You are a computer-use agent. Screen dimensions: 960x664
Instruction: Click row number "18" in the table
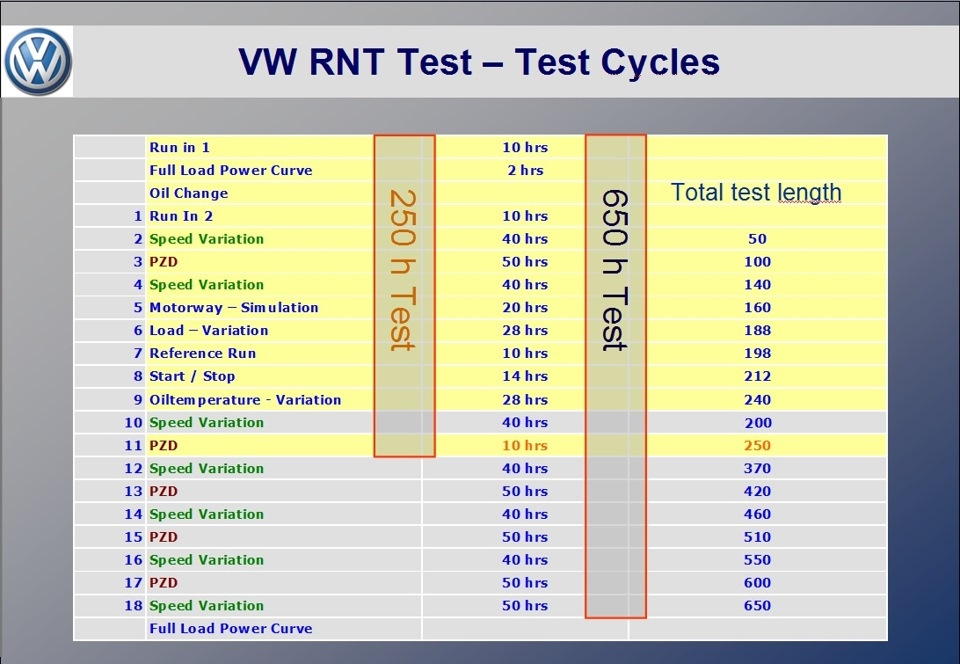point(133,606)
